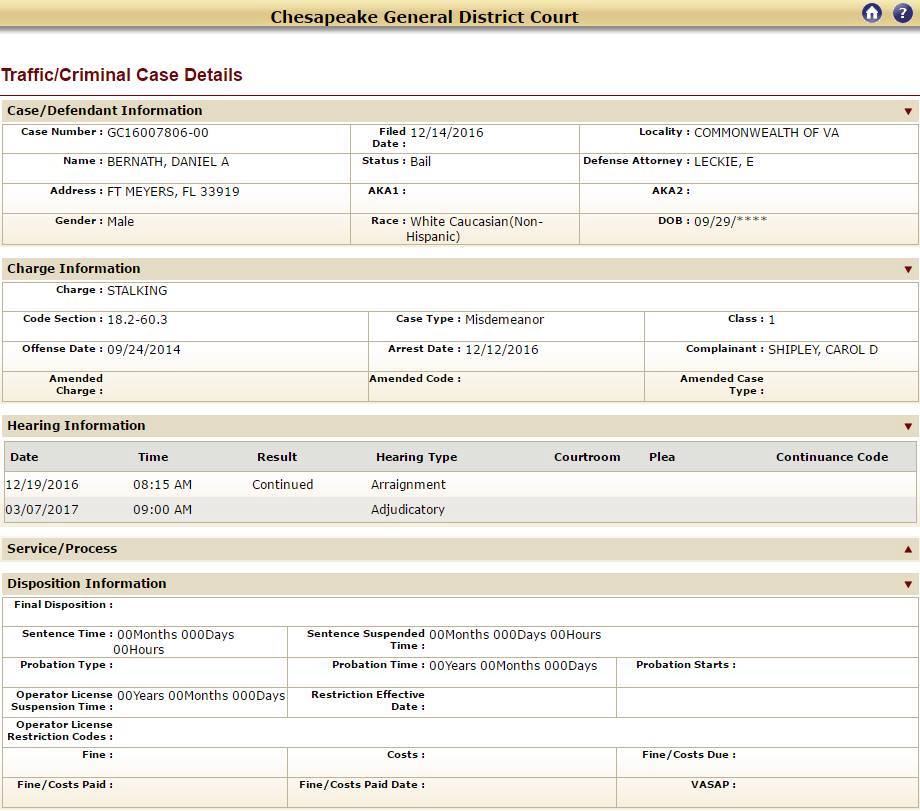Viewport: 920px width, 811px height.
Task: Click the Chesapeake General District Court title
Action: click(x=424, y=17)
